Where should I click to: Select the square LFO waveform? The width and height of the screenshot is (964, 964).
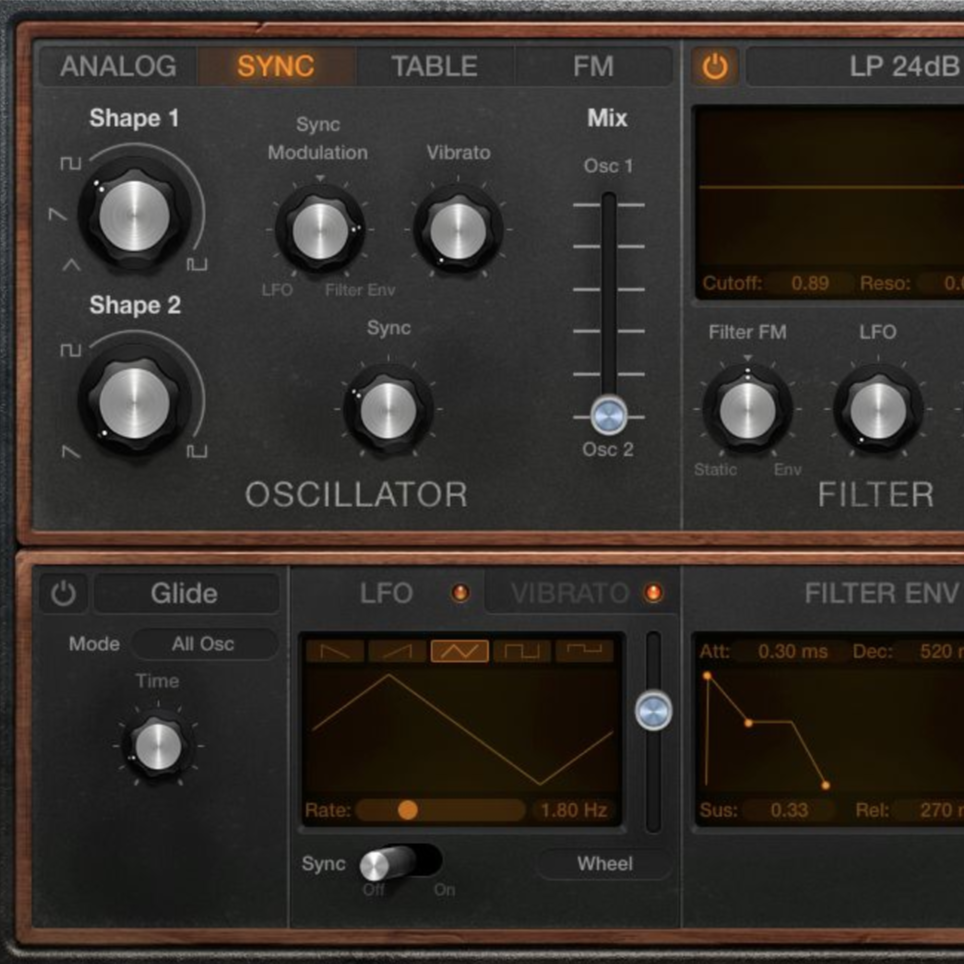522,651
